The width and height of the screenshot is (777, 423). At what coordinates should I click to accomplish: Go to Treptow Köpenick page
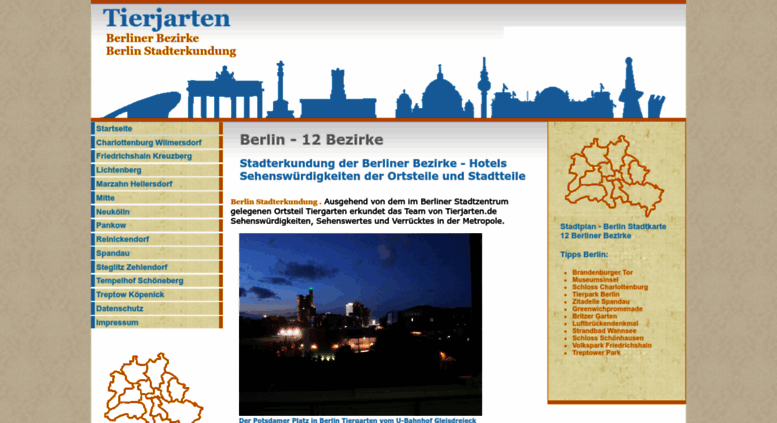[157, 294]
